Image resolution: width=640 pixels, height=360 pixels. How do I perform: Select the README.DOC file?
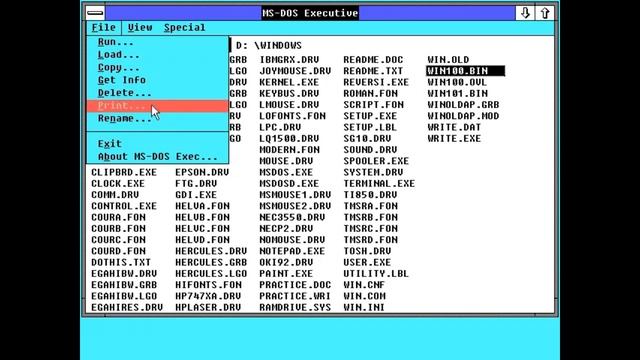pyautogui.click(x=373, y=60)
